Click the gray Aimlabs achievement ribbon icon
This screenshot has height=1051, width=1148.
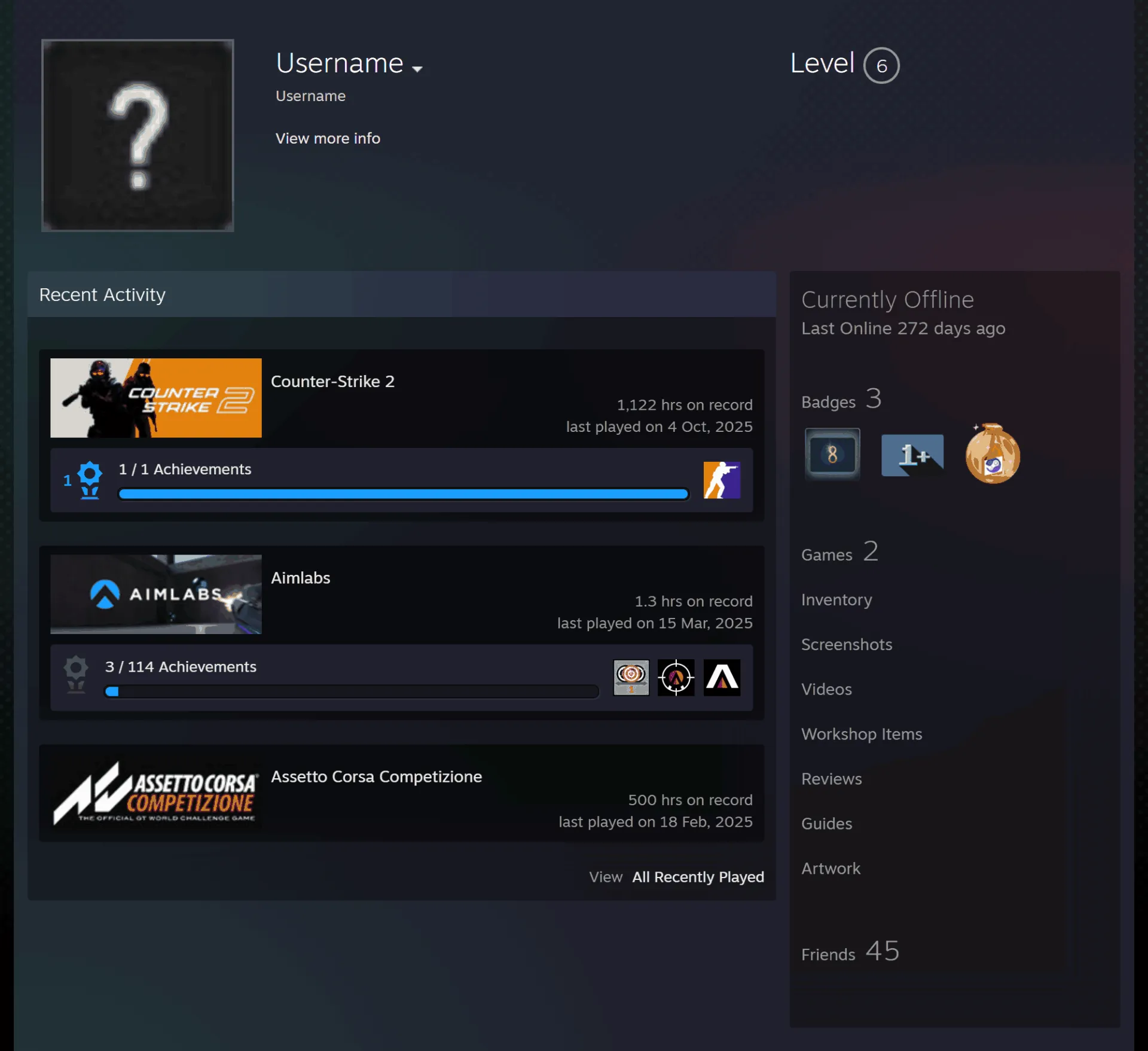pyautogui.click(x=76, y=674)
